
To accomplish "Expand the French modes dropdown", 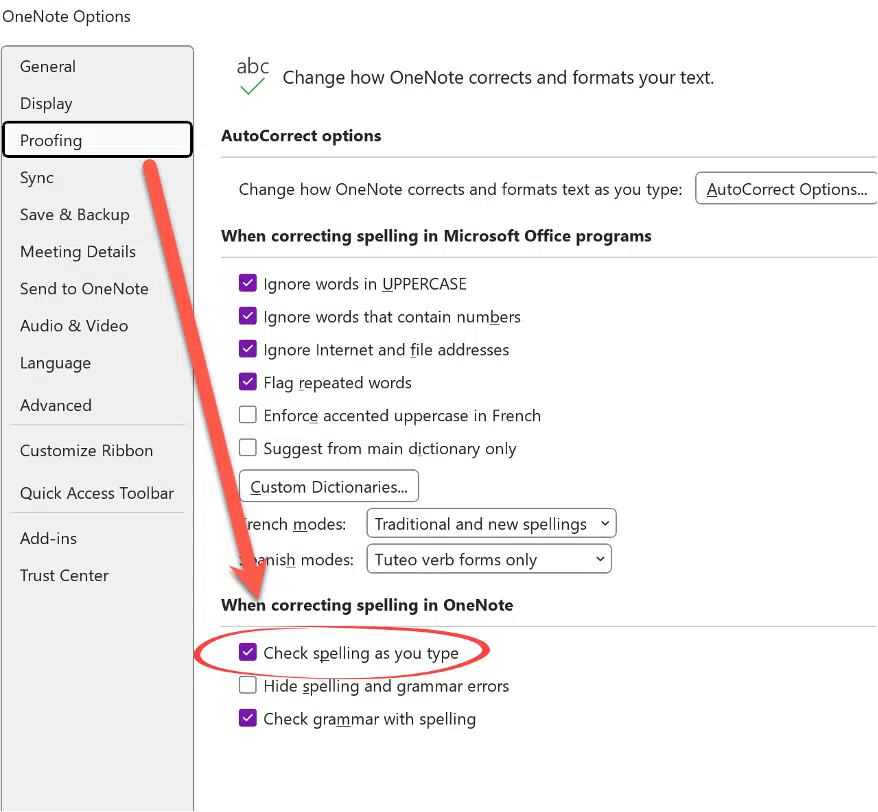I will 491,523.
